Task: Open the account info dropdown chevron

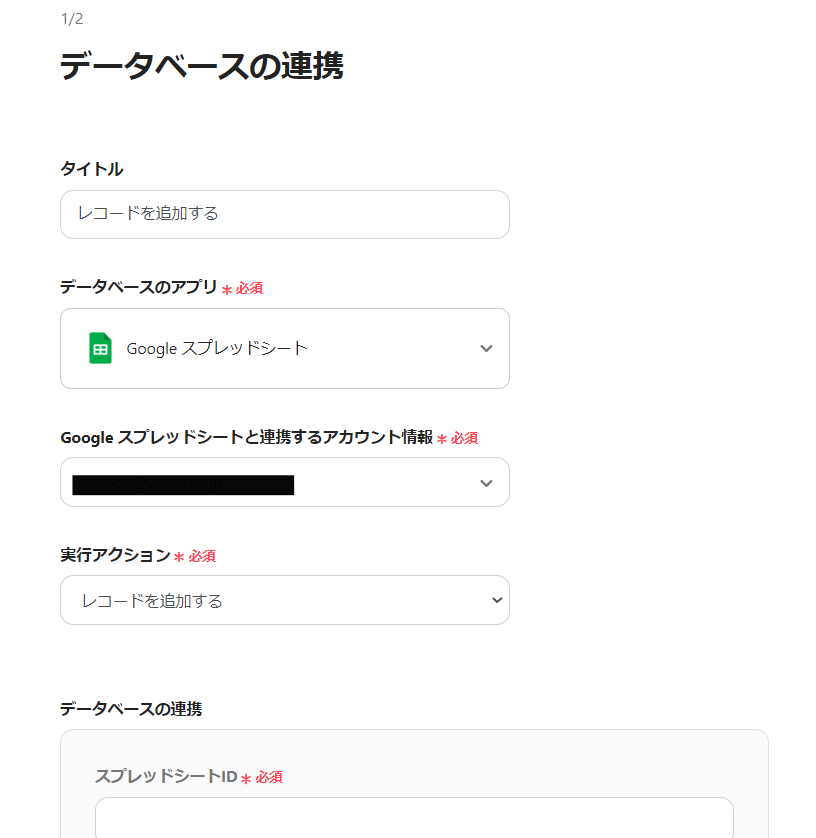Action: (486, 483)
